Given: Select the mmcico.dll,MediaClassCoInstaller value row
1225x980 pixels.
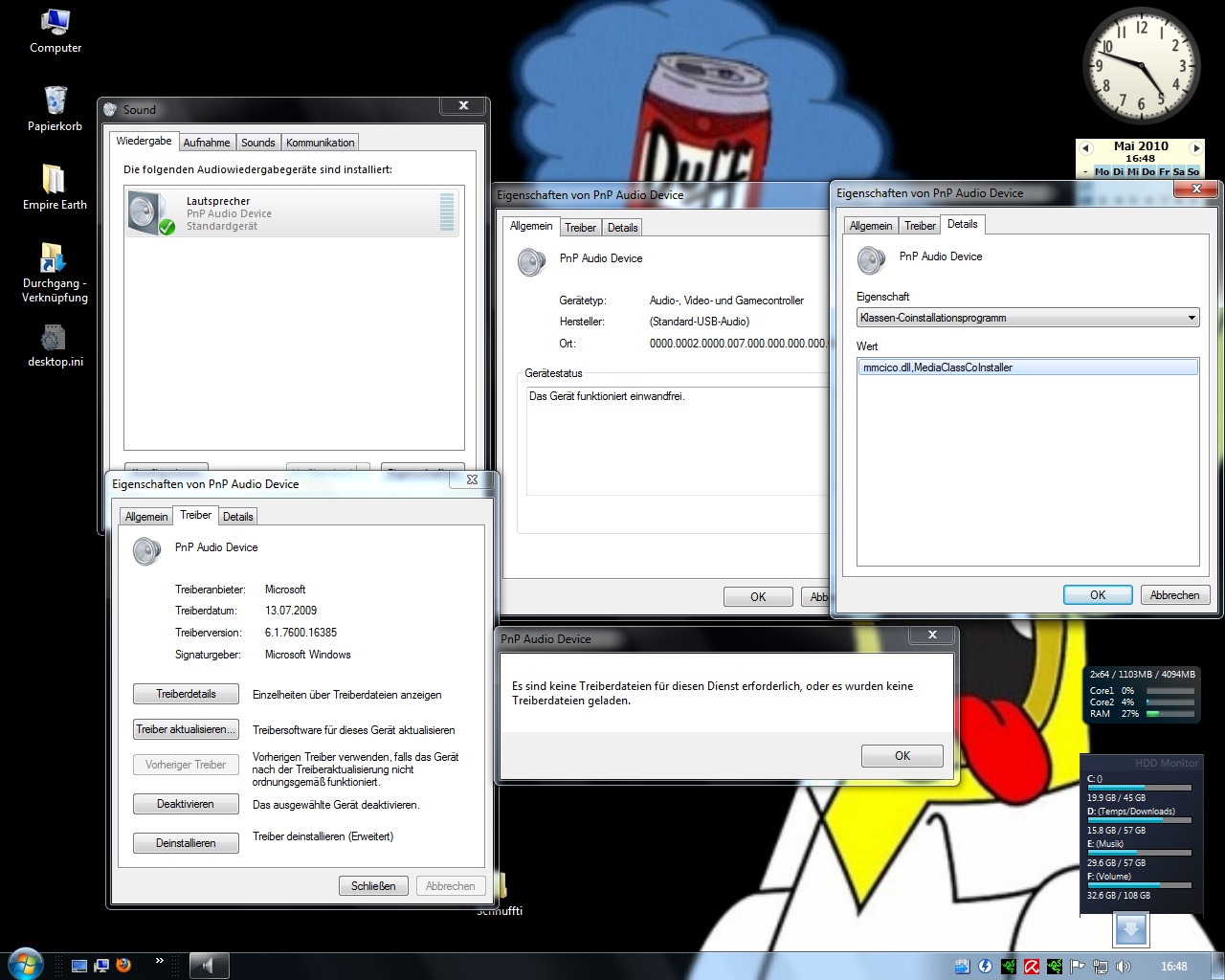Looking at the screenshot, I should tap(1028, 367).
